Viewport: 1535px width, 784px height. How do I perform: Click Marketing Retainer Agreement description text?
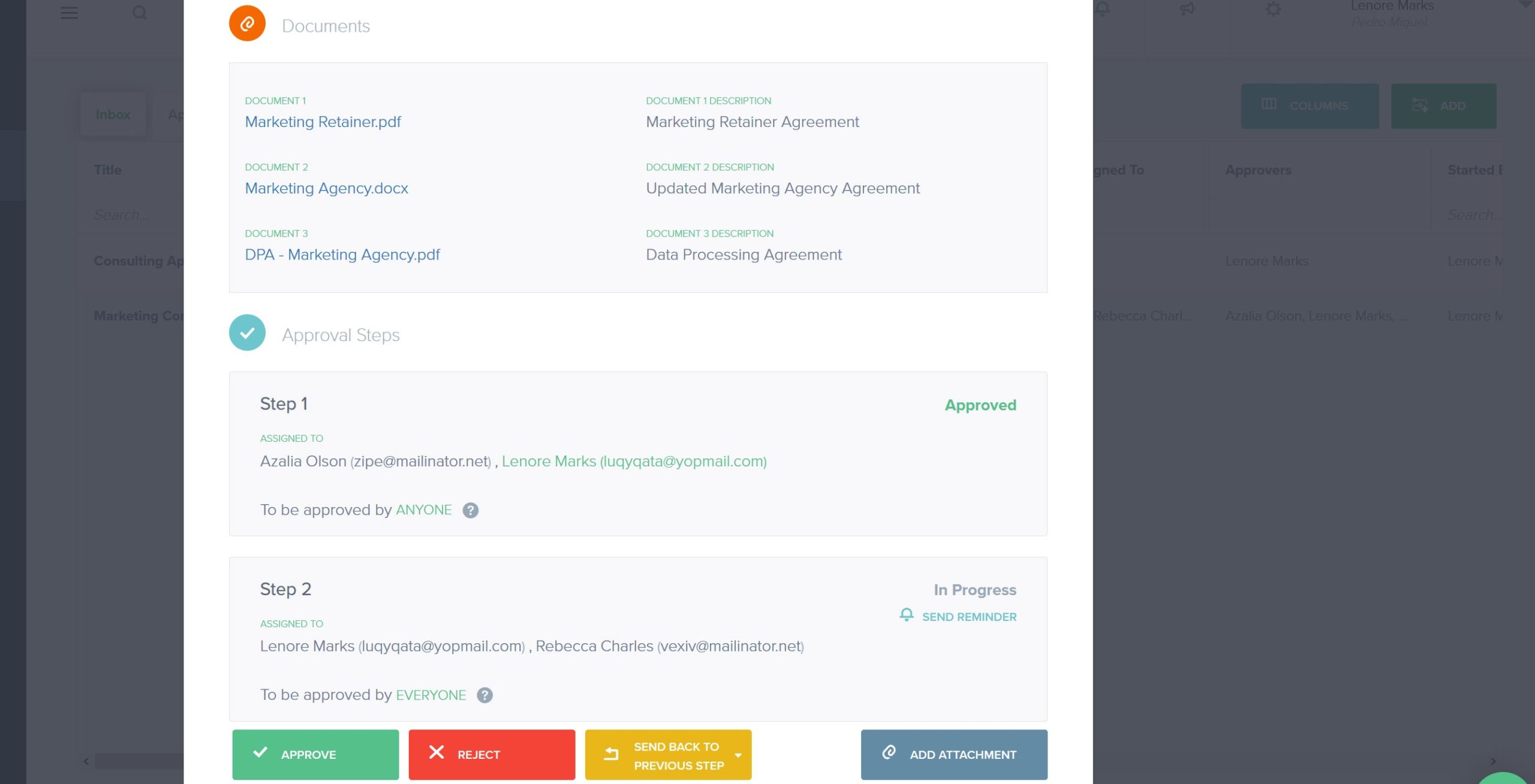click(753, 122)
